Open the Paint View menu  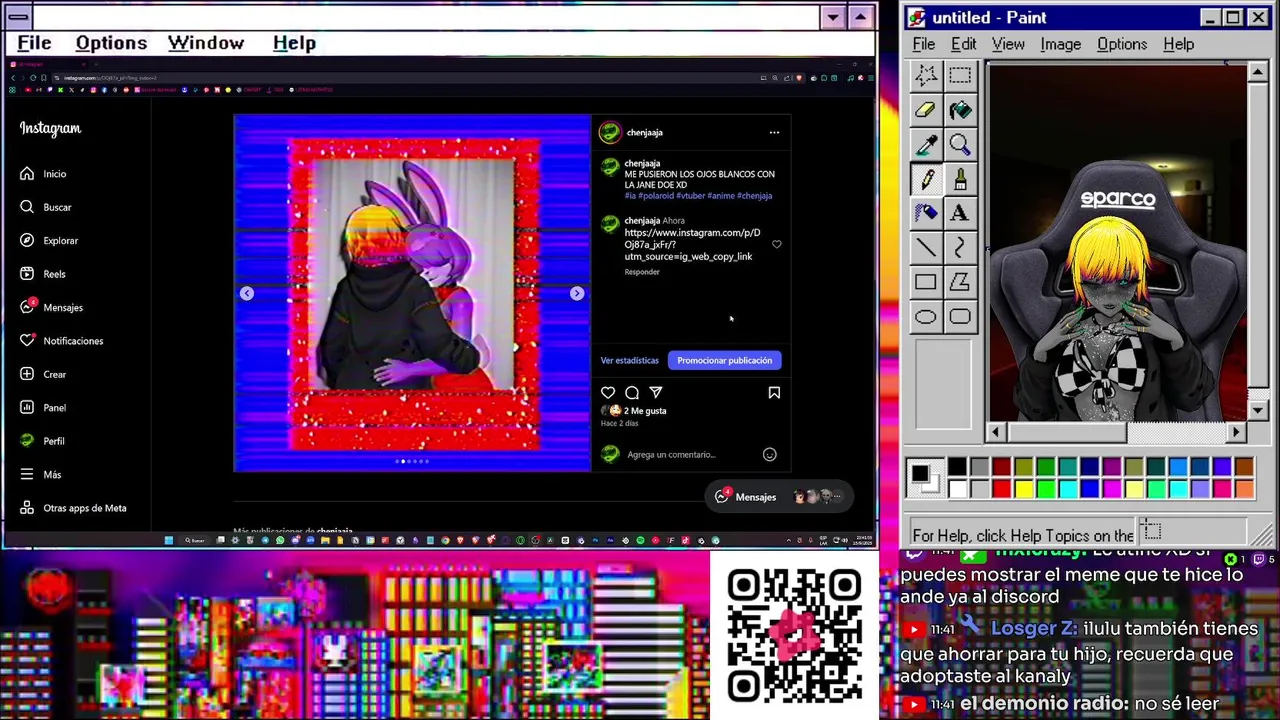[1008, 44]
